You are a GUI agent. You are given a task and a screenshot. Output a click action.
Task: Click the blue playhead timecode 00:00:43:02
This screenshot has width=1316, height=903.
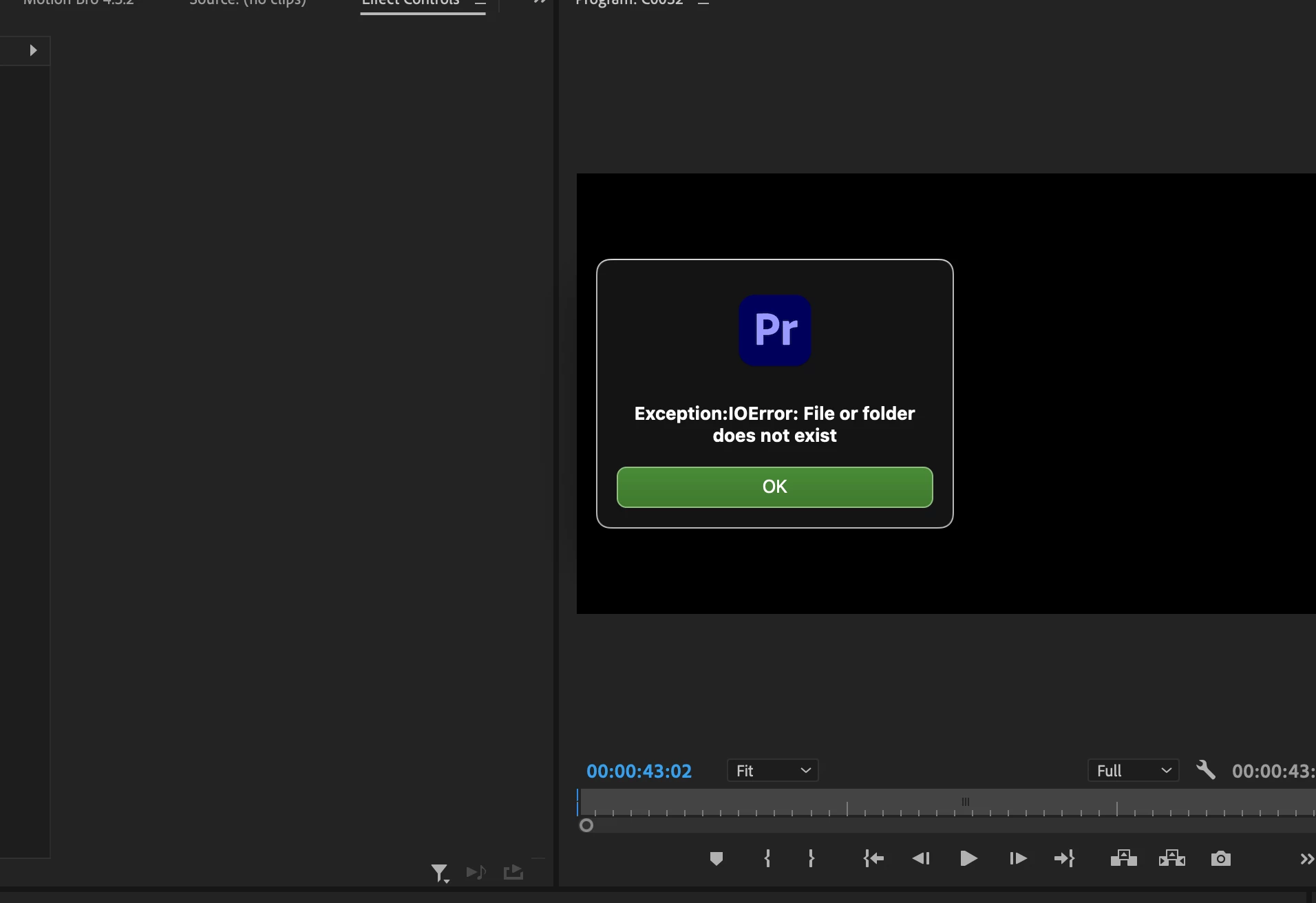[639, 771]
